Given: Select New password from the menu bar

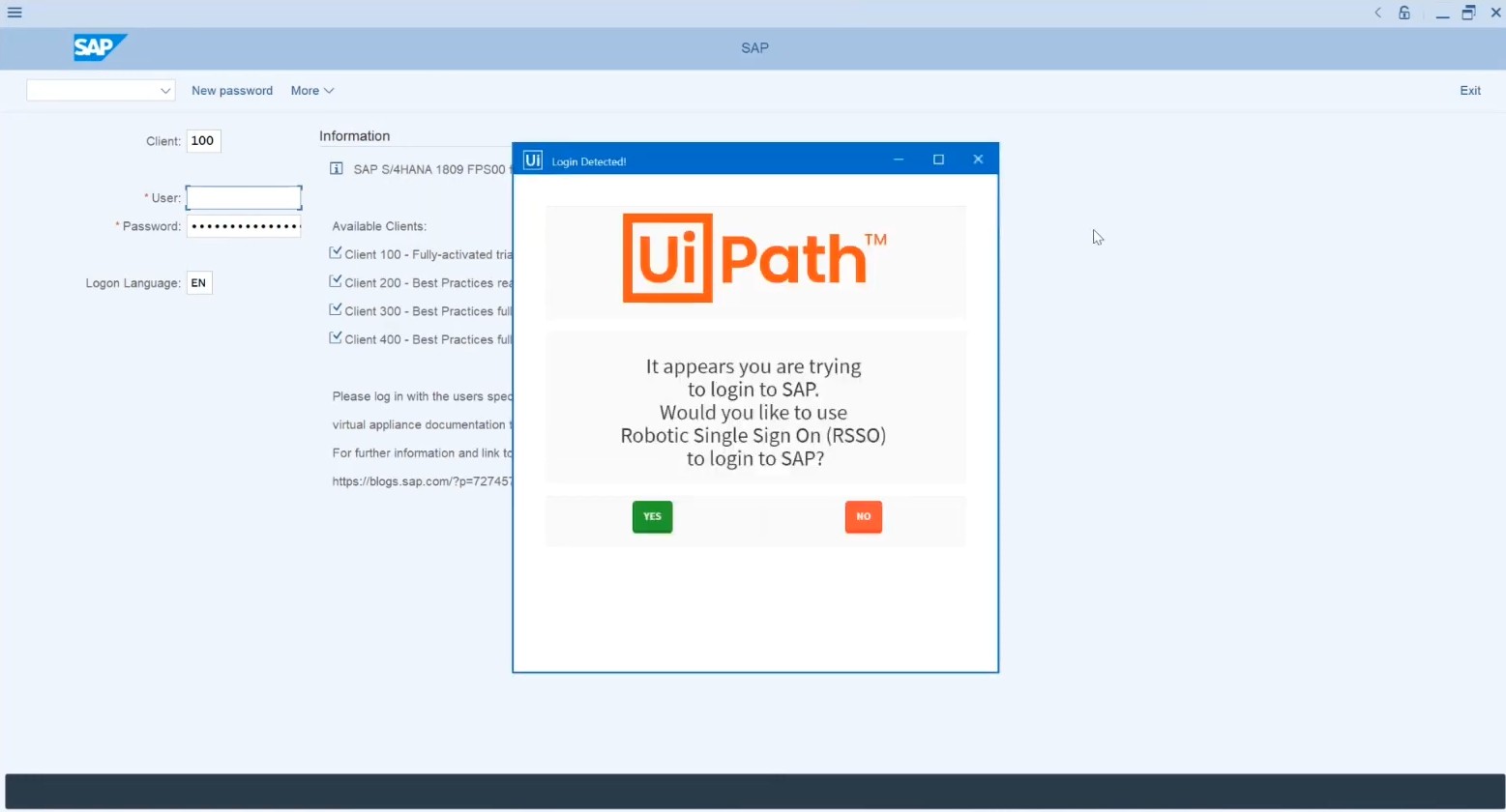Looking at the screenshot, I should 231,90.
